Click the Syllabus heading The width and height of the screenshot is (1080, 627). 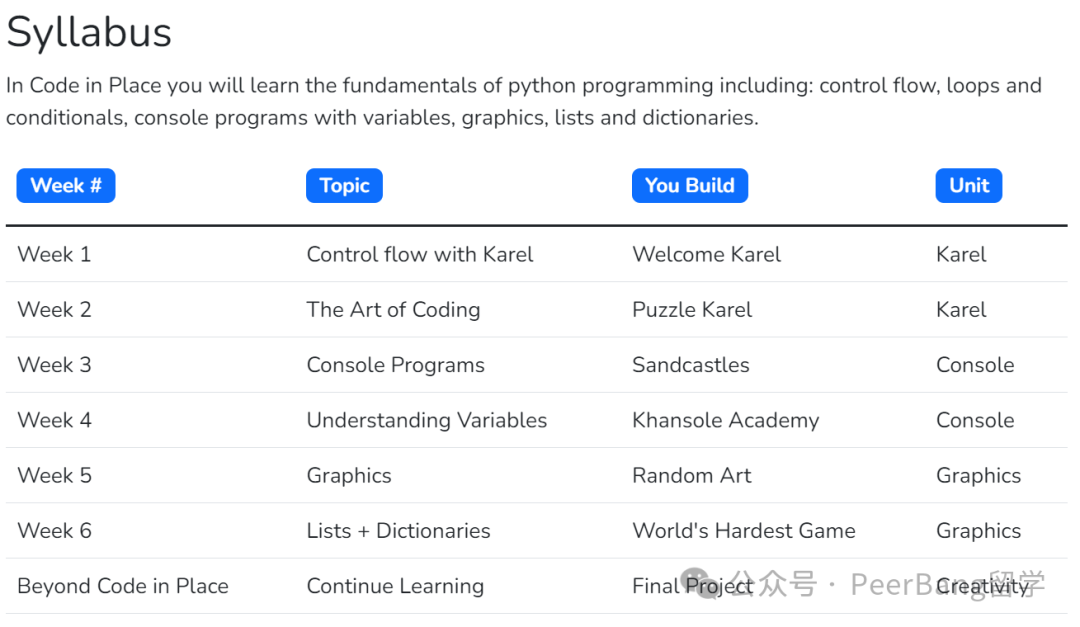tap(89, 32)
